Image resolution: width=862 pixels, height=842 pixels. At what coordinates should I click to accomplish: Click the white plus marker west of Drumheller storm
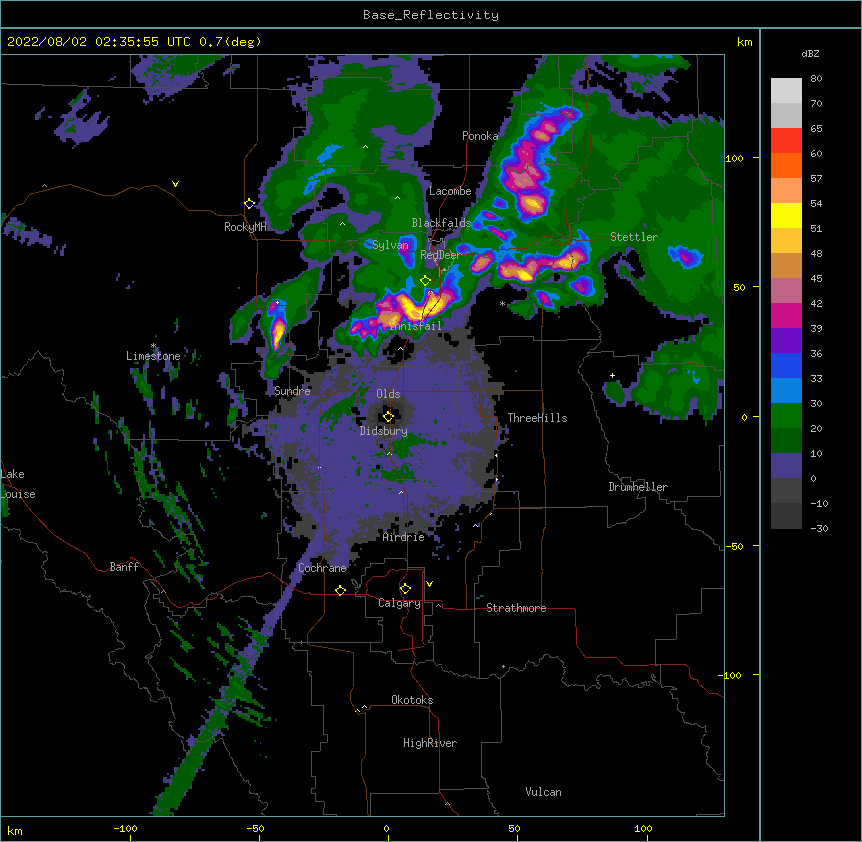612,375
